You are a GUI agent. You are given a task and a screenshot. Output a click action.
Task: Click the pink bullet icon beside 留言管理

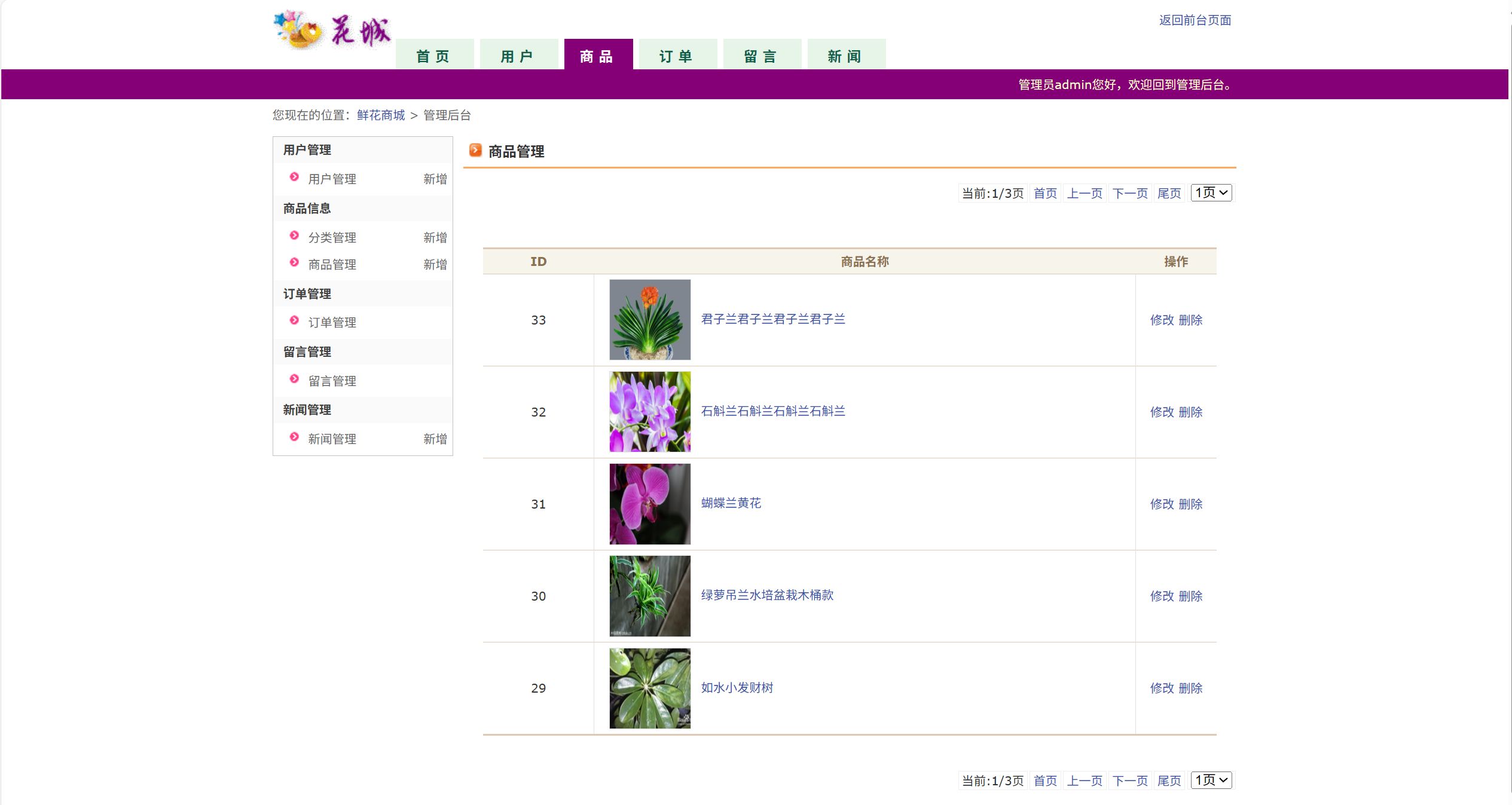point(294,379)
